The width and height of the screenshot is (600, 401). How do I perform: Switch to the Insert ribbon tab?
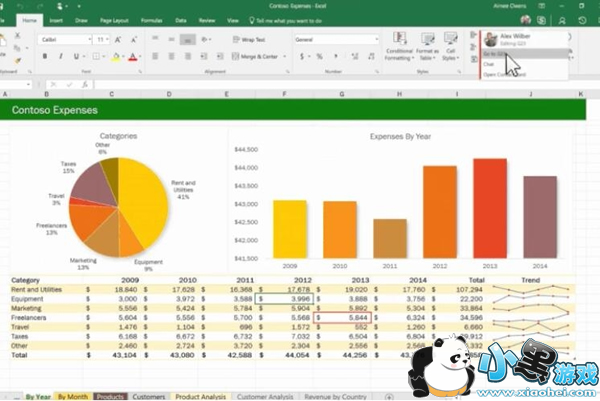coord(56,21)
